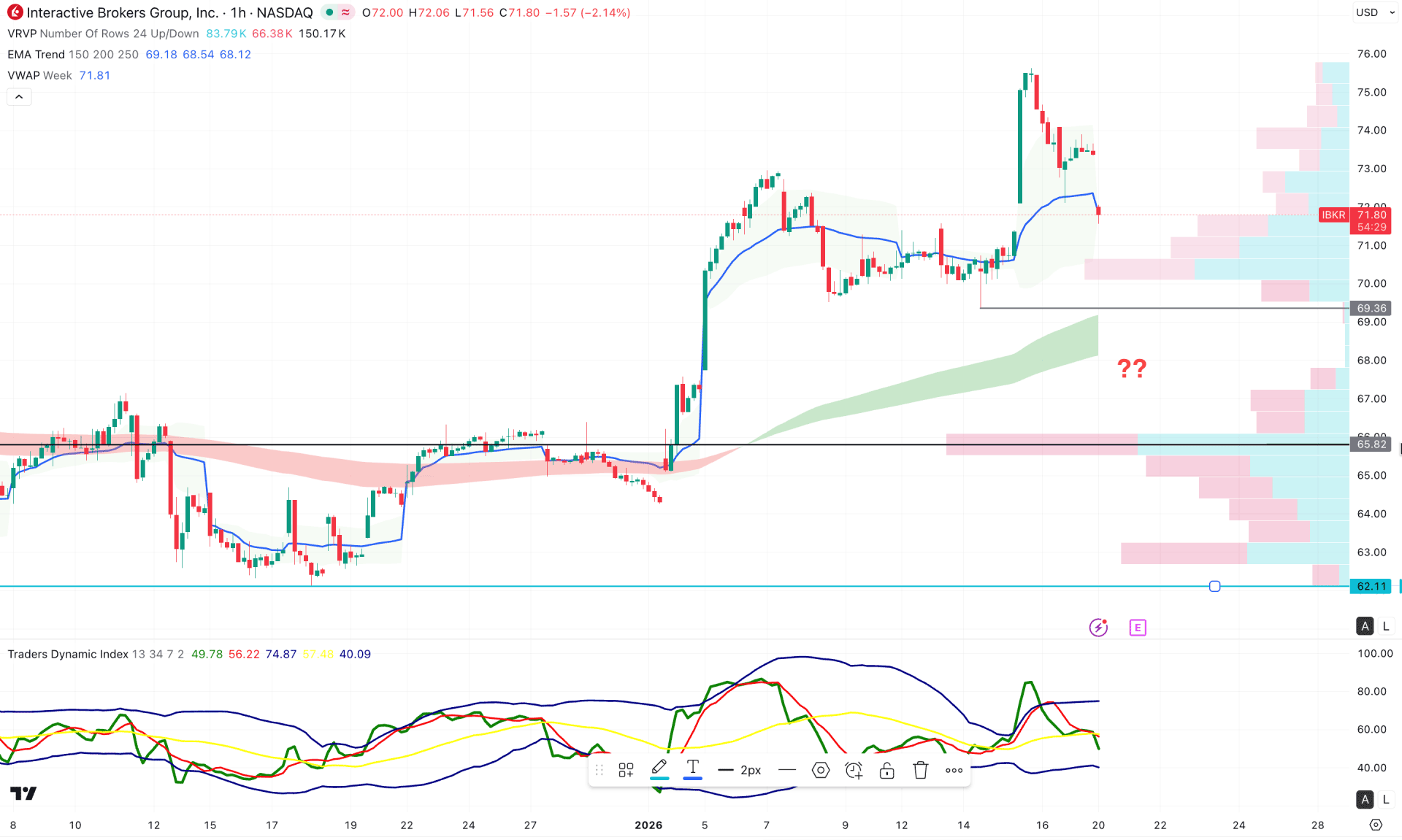Open the text color tool in drawing toolbar
This screenshot has width=1402, height=840.
(692, 769)
